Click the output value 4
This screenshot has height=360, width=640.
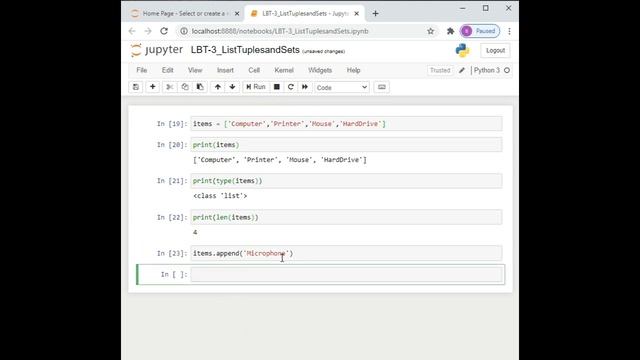(195, 232)
